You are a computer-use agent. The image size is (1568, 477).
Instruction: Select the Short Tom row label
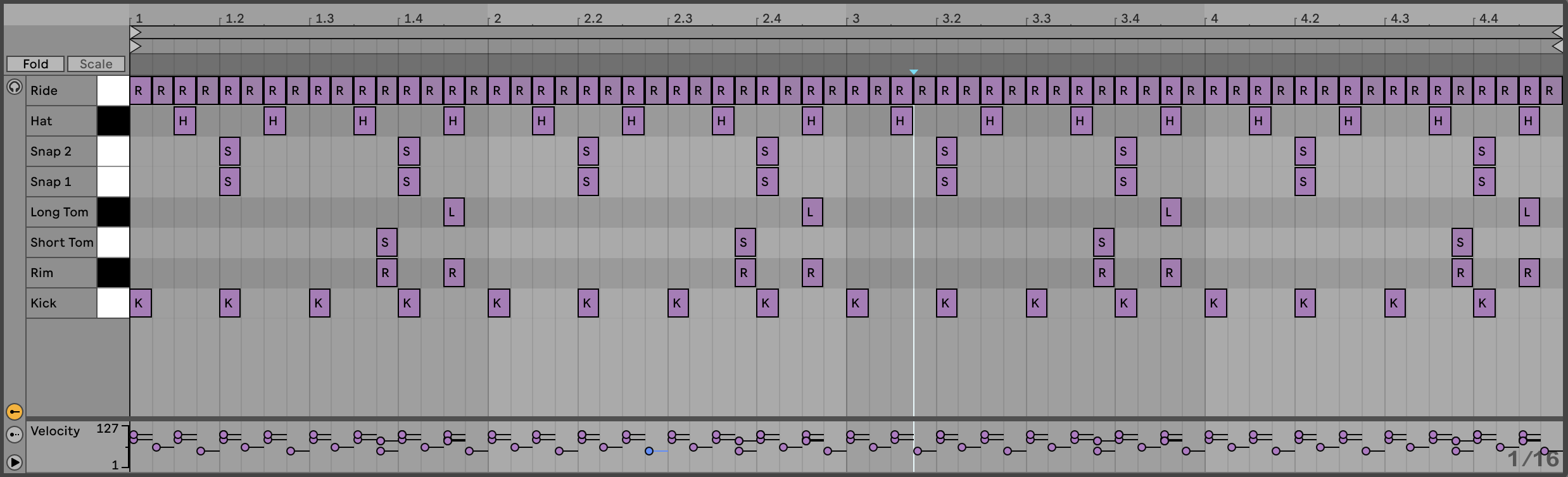(61, 242)
